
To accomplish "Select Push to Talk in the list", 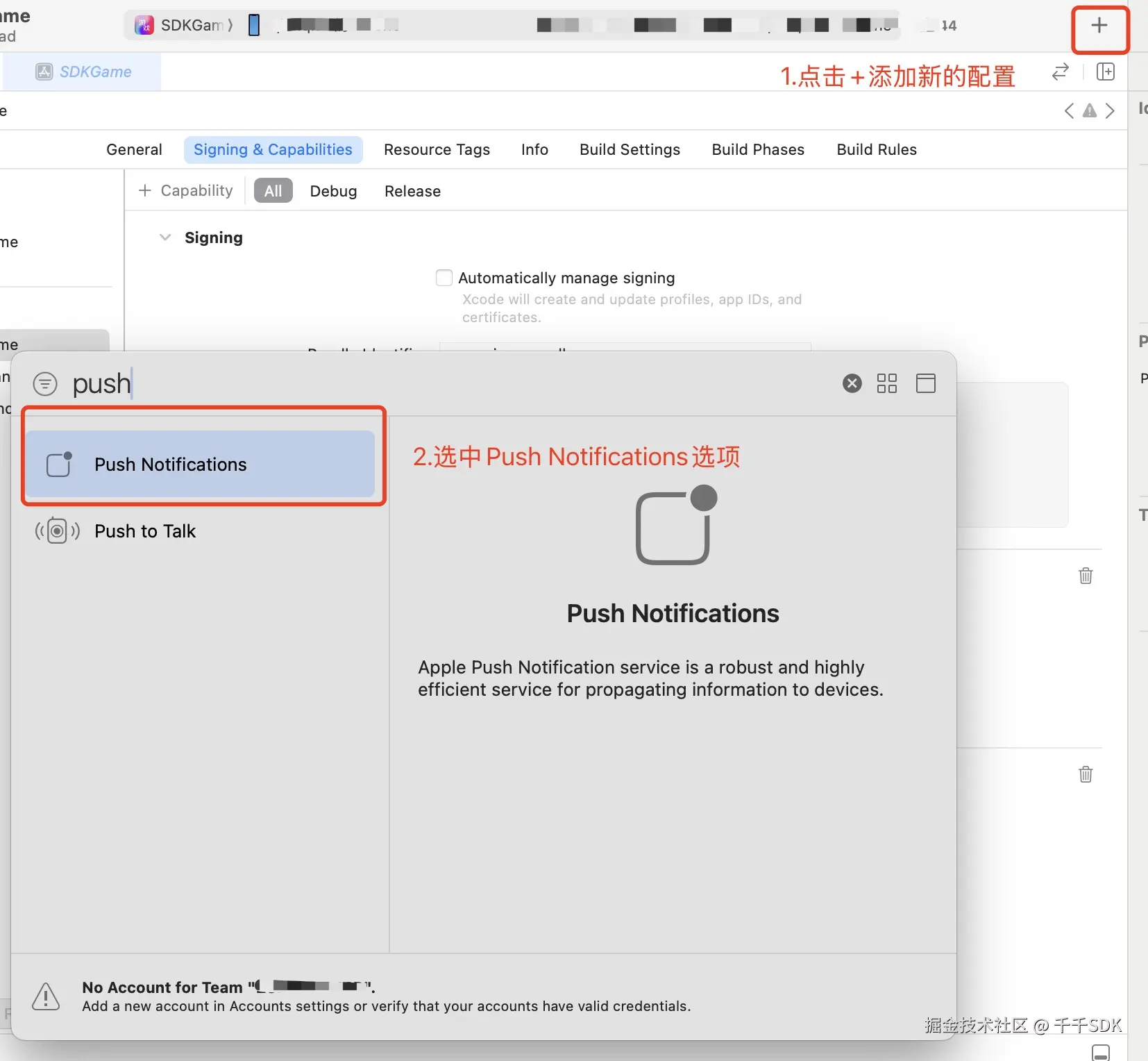I will [201, 531].
